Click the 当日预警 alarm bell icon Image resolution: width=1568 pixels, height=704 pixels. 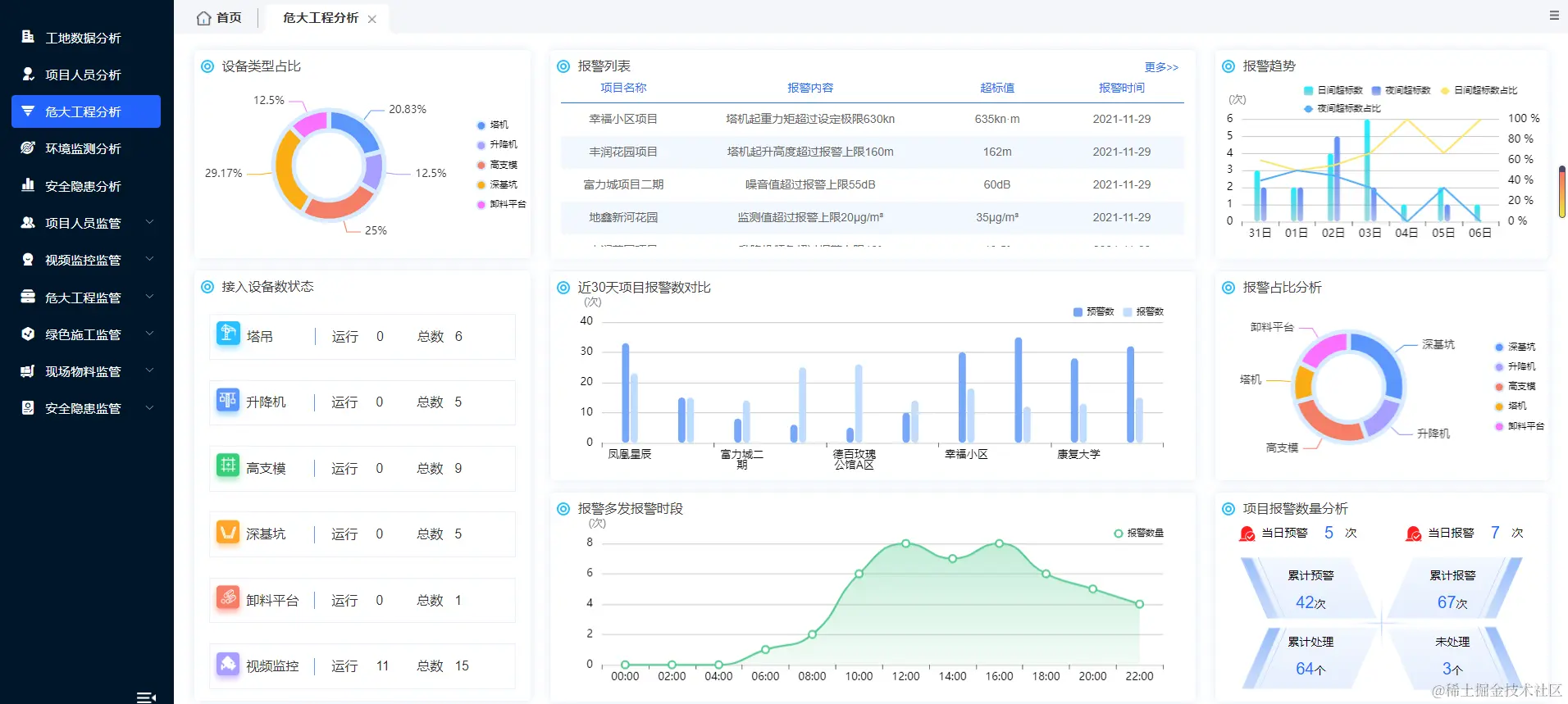(x=1247, y=534)
